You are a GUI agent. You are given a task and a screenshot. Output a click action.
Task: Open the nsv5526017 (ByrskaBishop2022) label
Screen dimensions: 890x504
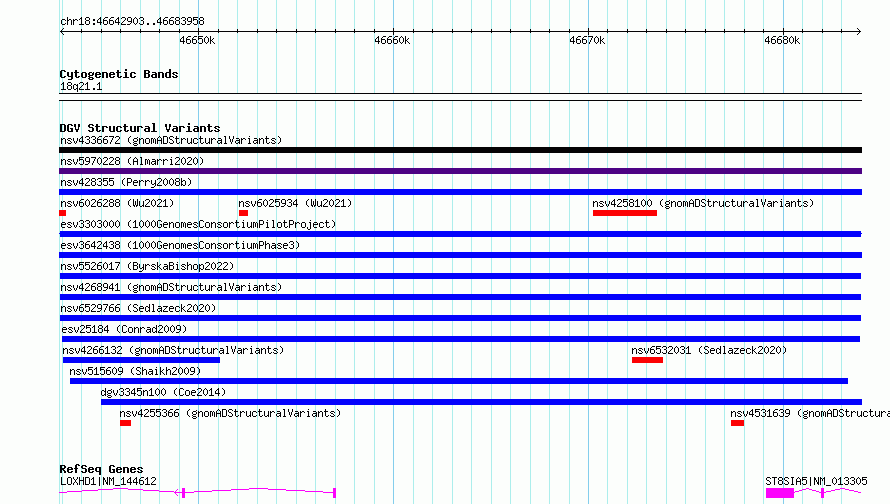pyautogui.click(x=147, y=266)
